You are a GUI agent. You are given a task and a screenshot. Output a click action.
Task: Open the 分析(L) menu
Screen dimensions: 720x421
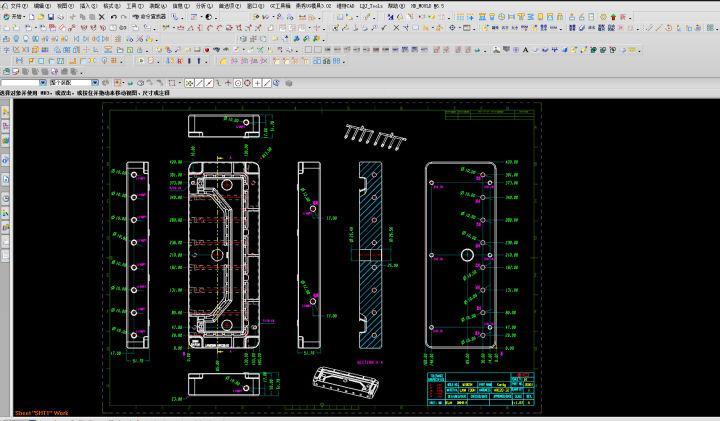[x=204, y=6]
